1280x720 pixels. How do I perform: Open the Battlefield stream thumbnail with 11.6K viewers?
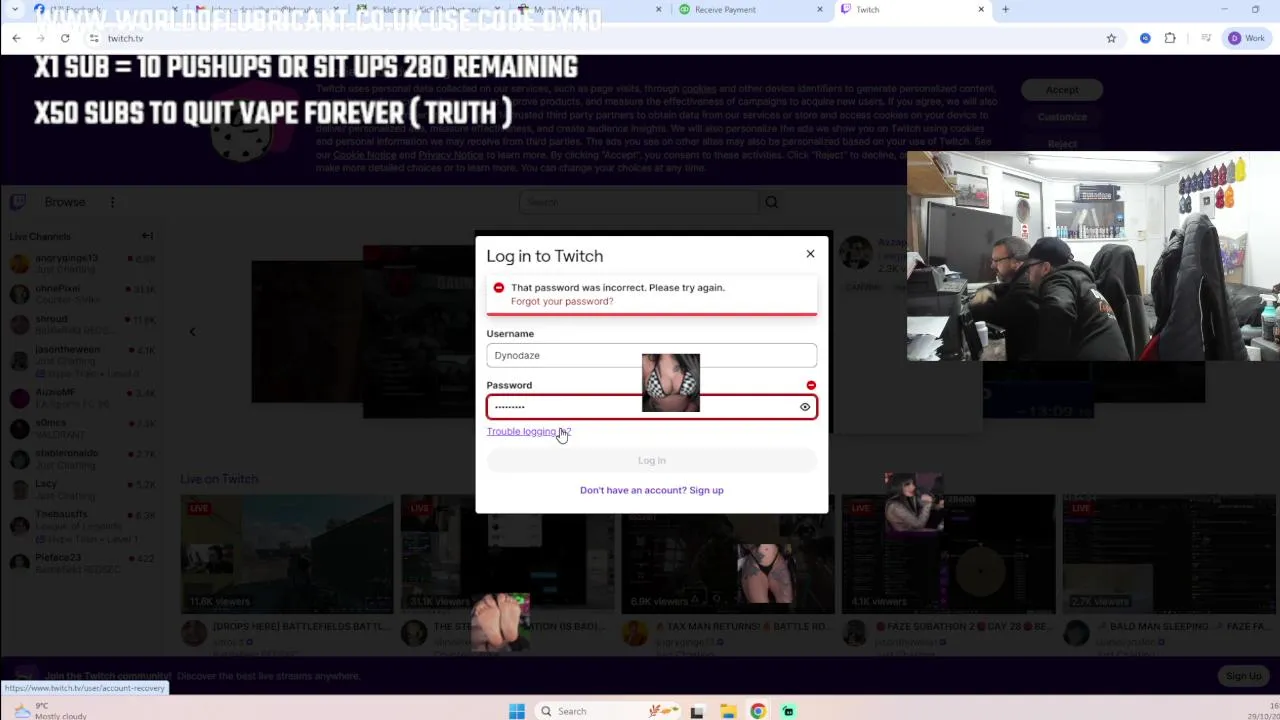(x=287, y=553)
